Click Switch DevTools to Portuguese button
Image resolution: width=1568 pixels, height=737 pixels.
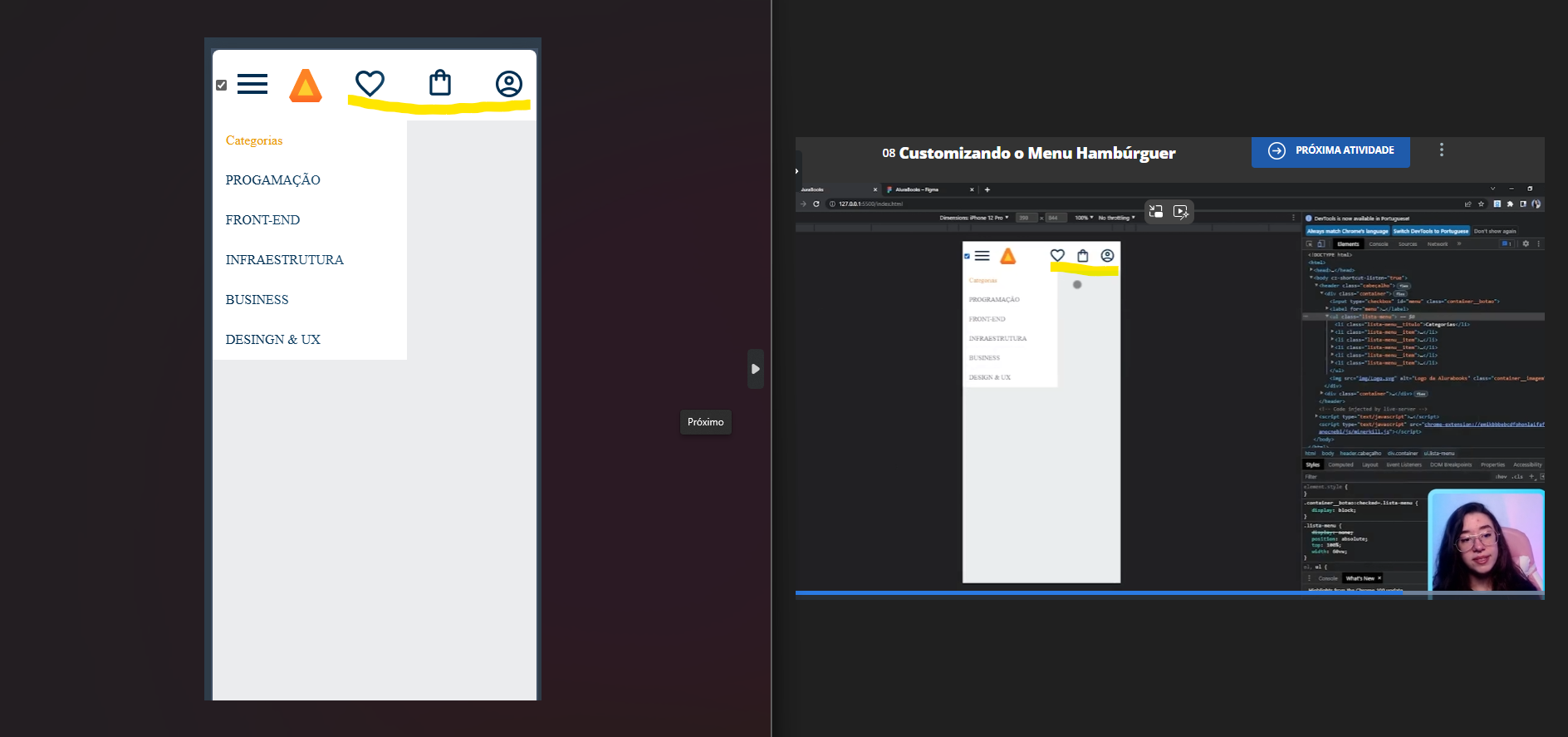click(x=1431, y=231)
